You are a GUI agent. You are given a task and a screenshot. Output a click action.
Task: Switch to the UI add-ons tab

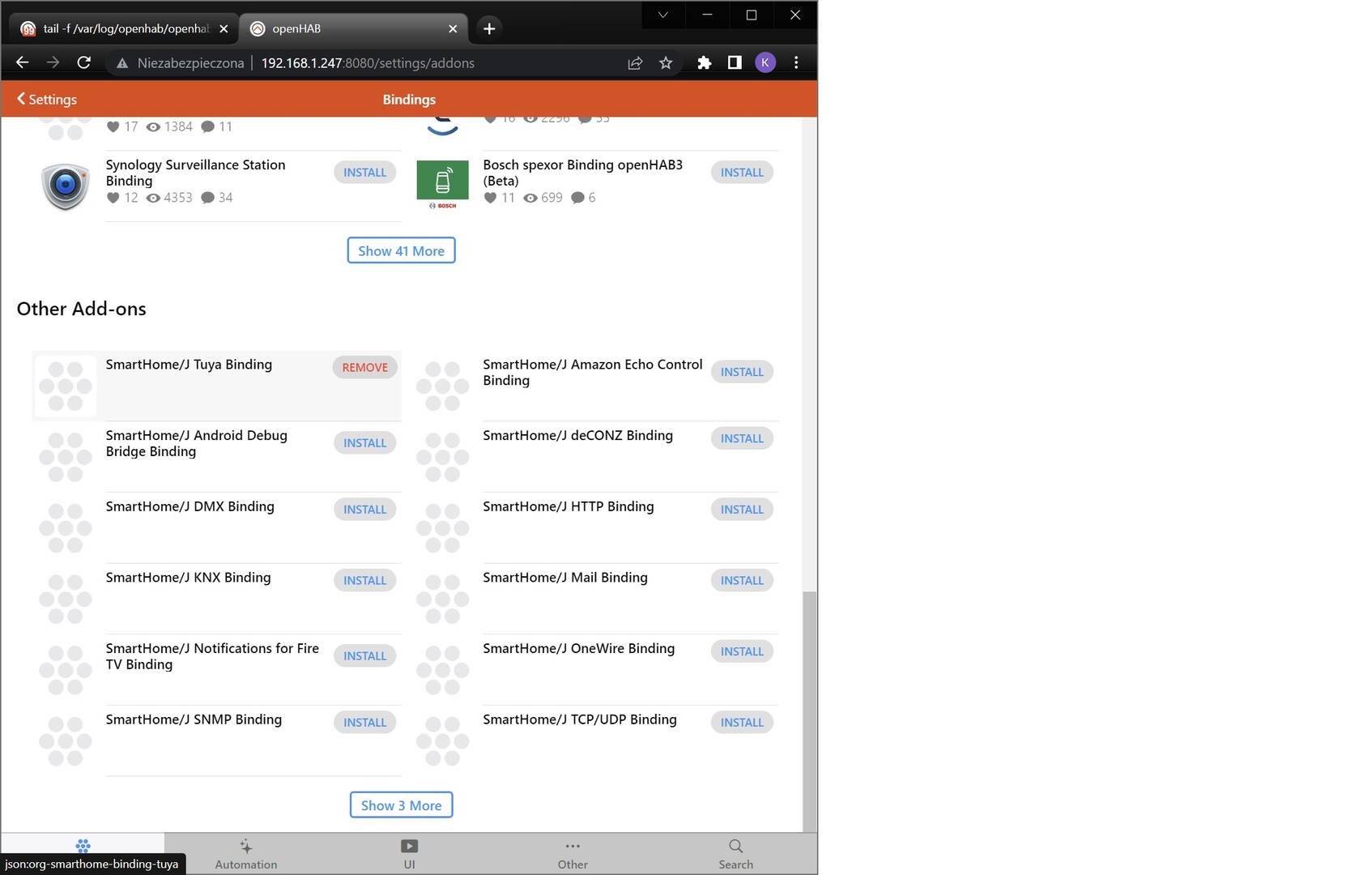pyautogui.click(x=409, y=854)
